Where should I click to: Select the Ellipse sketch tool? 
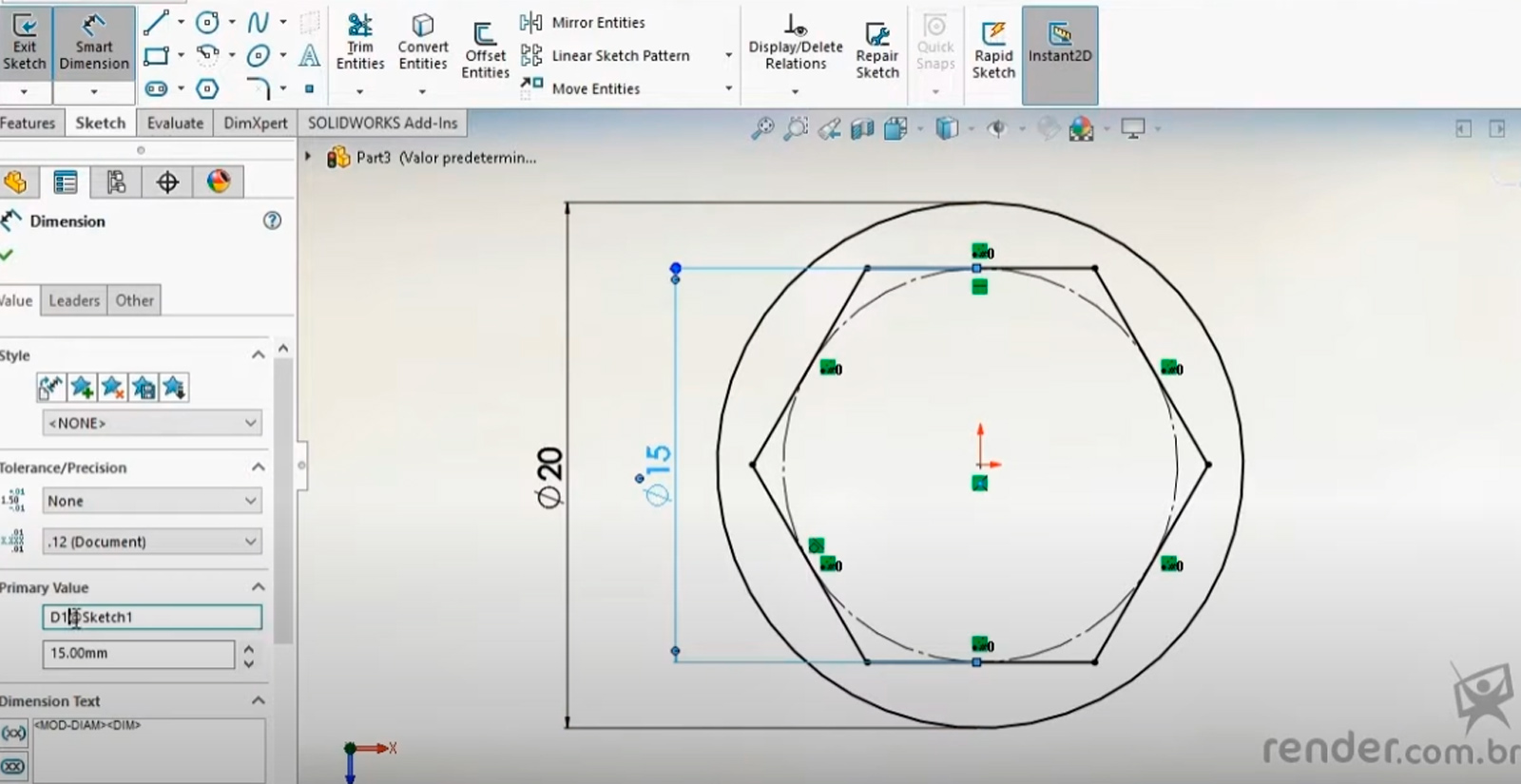click(258, 55)
